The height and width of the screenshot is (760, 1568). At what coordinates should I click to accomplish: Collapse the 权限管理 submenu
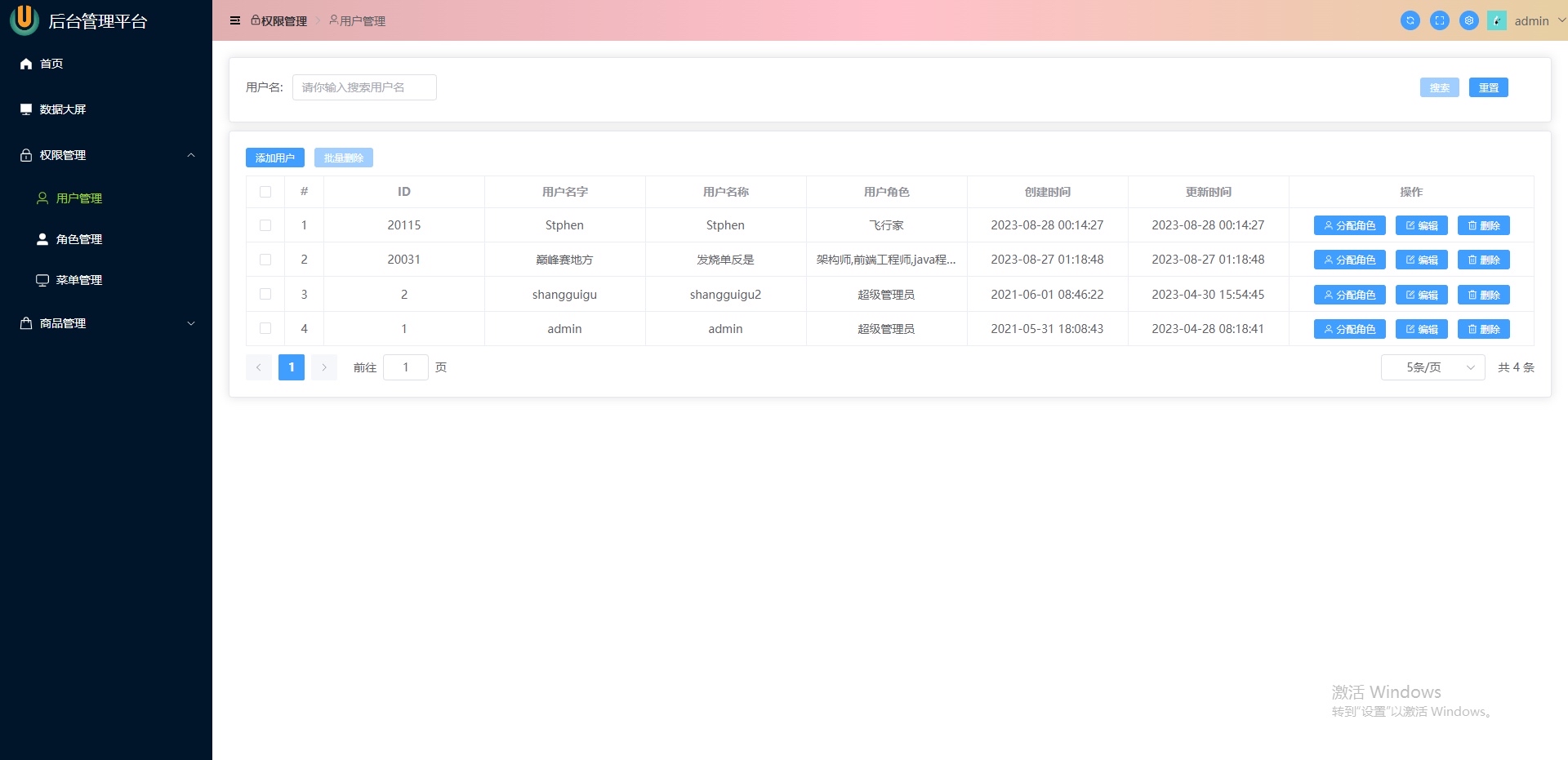point(106,155)
